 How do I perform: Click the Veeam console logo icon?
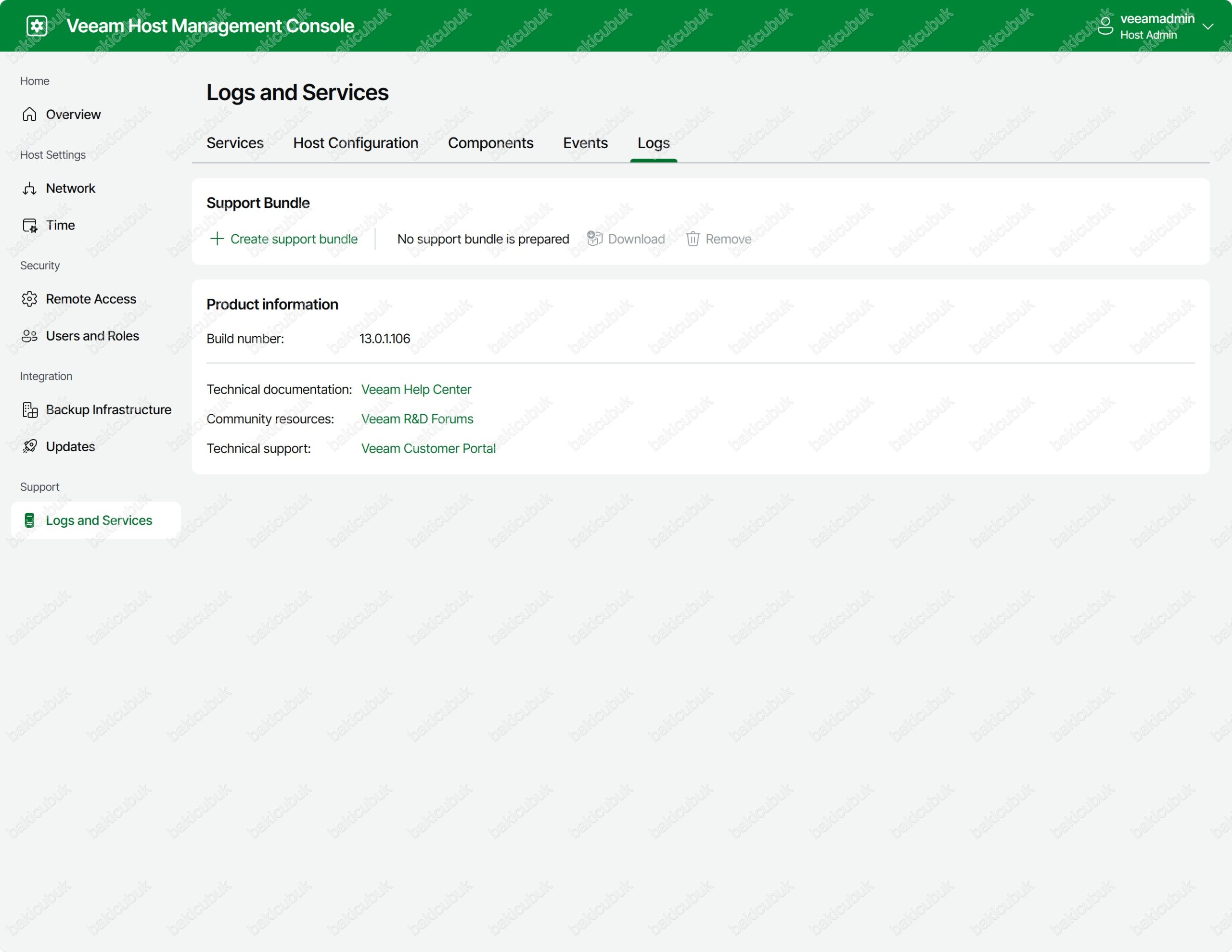(x=37, y=26)
